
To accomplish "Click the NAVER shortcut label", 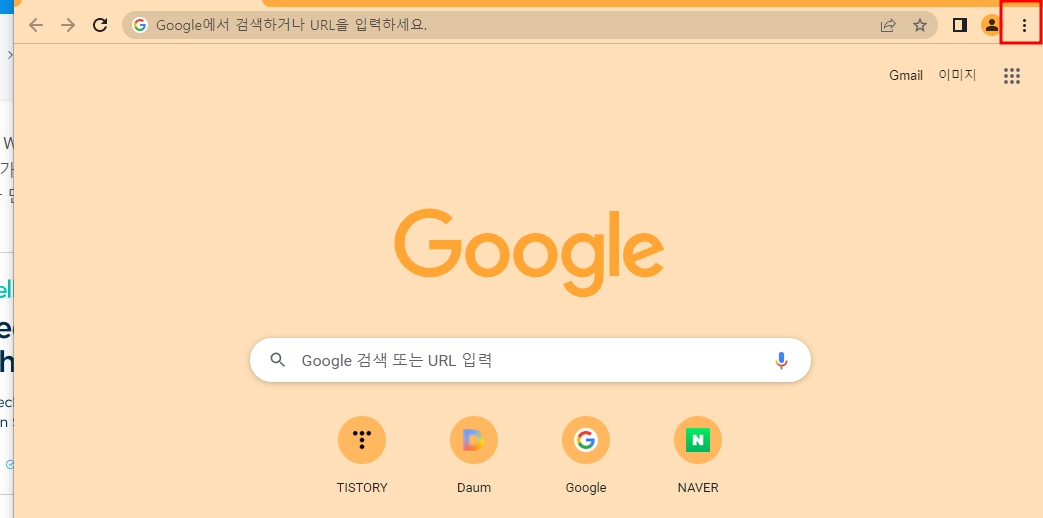I will pyautogui.click(x=698, y=487).
